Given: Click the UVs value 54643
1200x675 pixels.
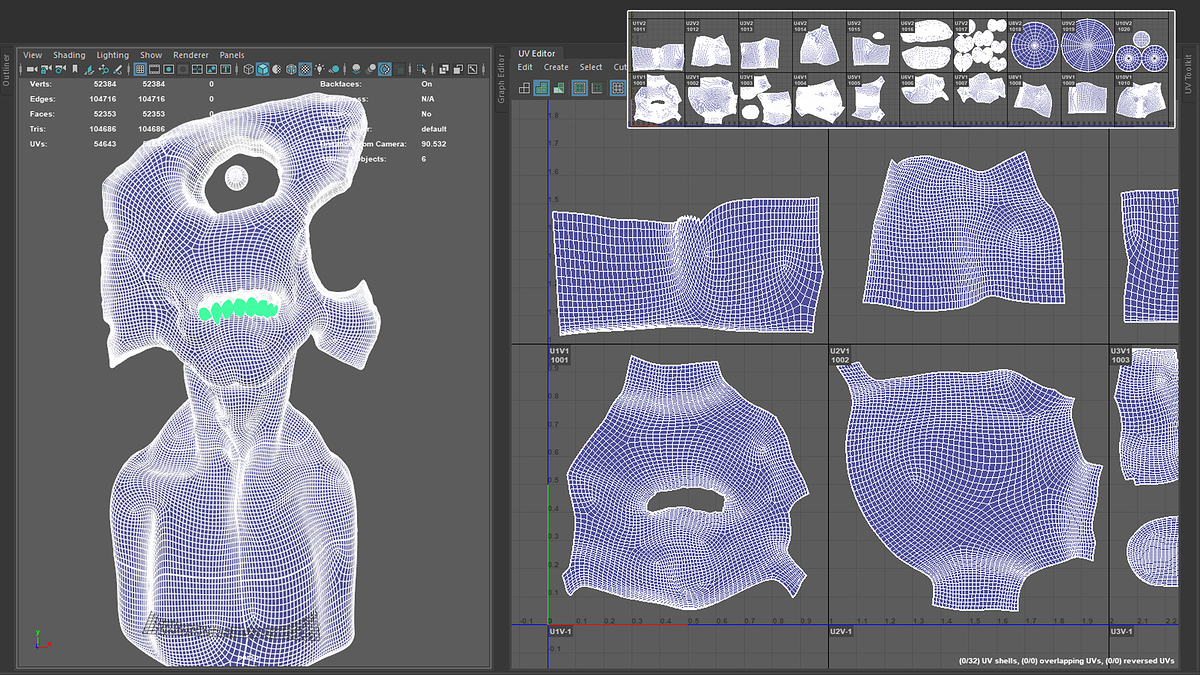Looking at the screenshot, I should tap(105, 144).
